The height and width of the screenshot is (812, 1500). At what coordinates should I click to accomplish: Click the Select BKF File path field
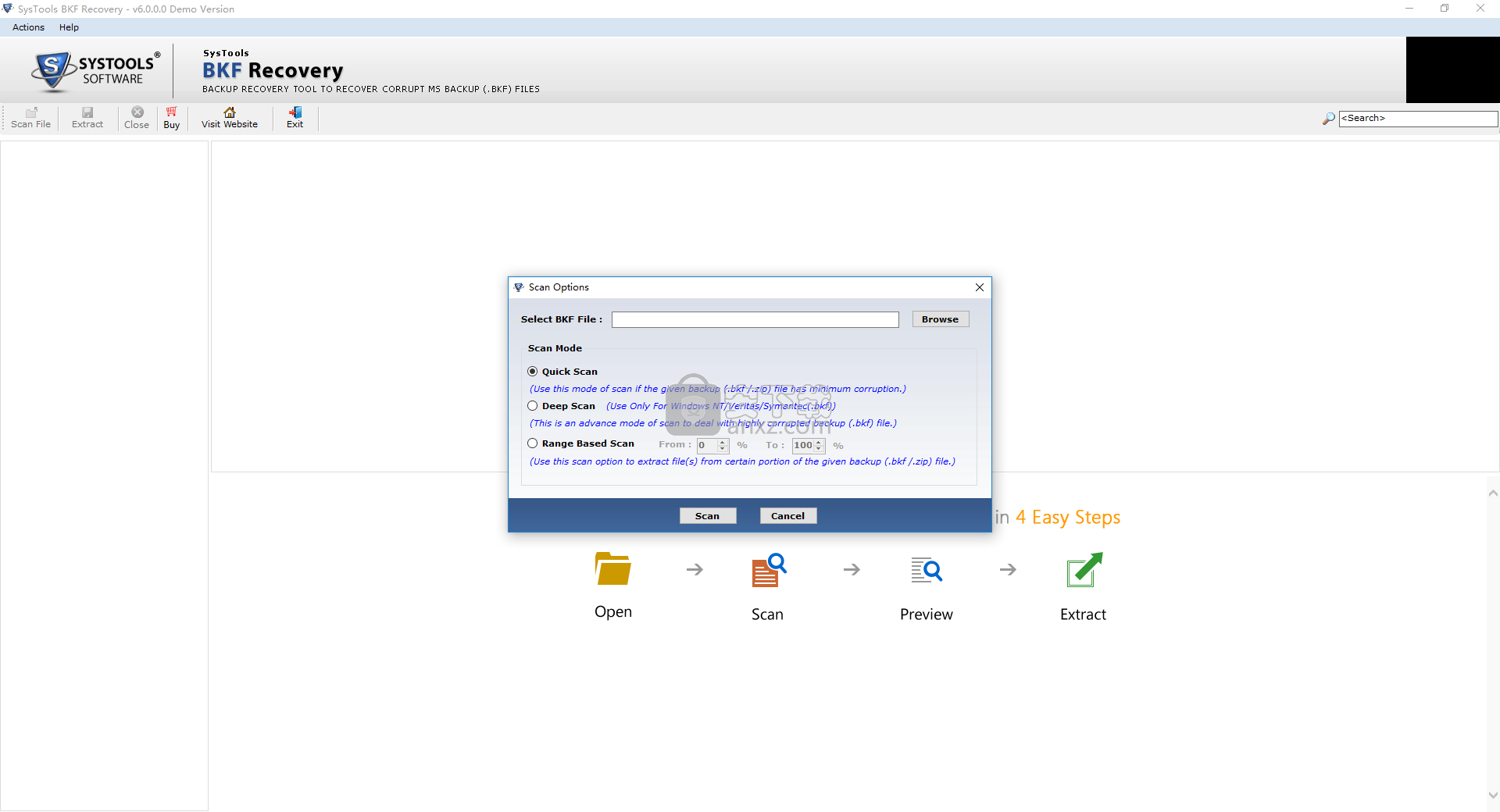point(755,319)
